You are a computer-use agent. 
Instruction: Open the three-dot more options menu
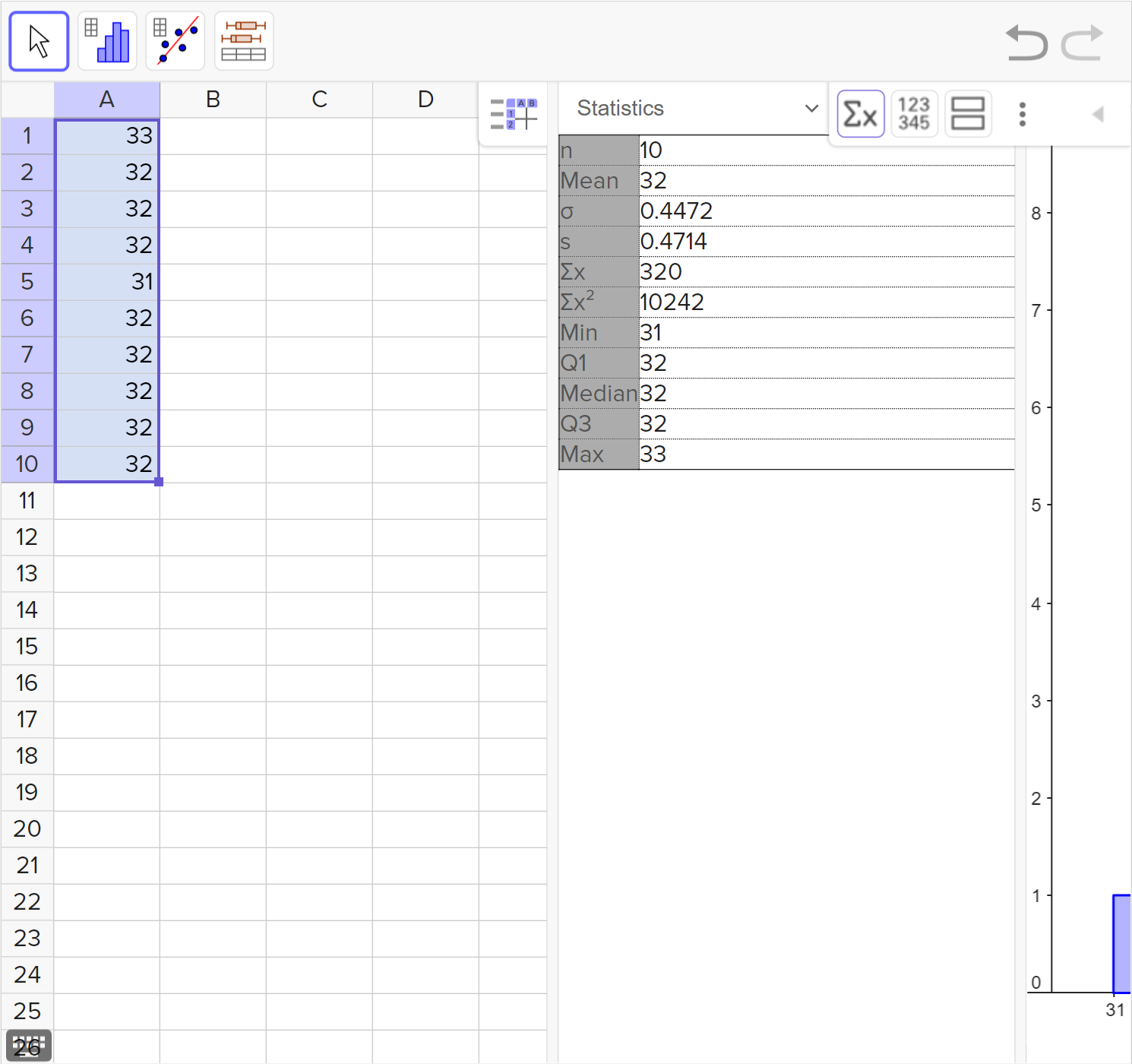(1023, 114)
